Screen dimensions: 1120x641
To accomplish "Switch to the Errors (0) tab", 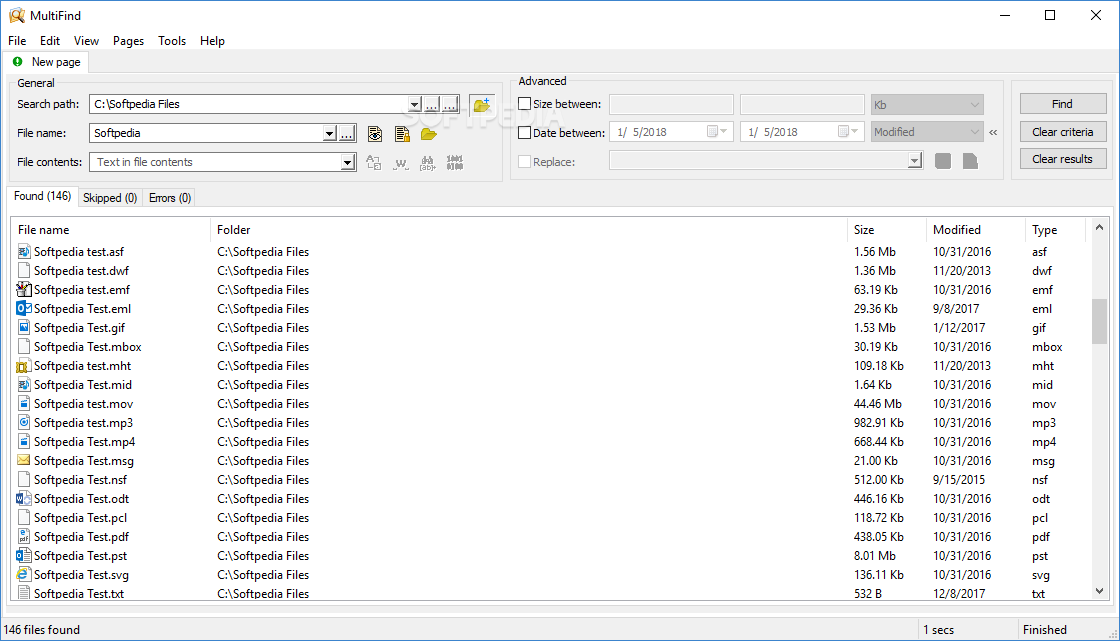I will coord(170,198).
